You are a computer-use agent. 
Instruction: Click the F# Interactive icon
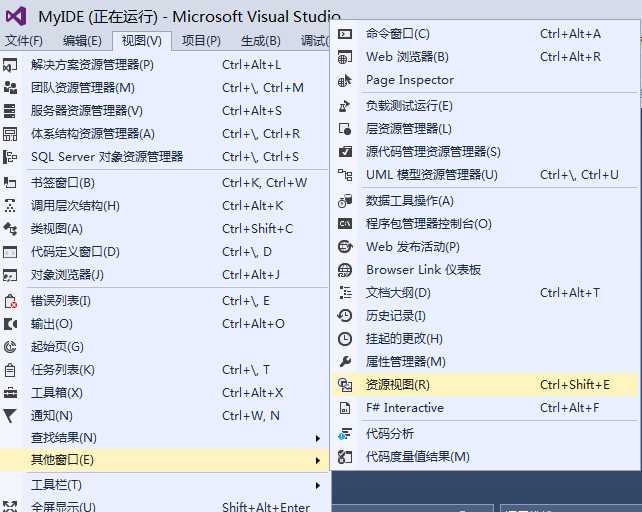pyautogui.click(x=345, y=408)
